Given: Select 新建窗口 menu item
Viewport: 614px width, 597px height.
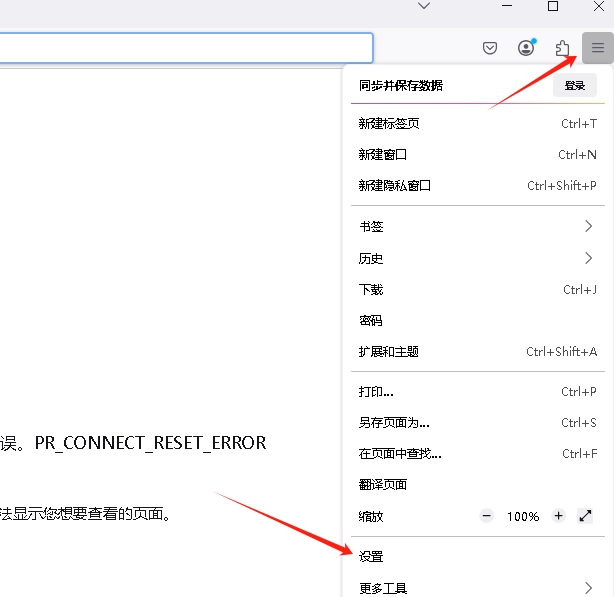Looking at the screenshot, I should (478, 155).
